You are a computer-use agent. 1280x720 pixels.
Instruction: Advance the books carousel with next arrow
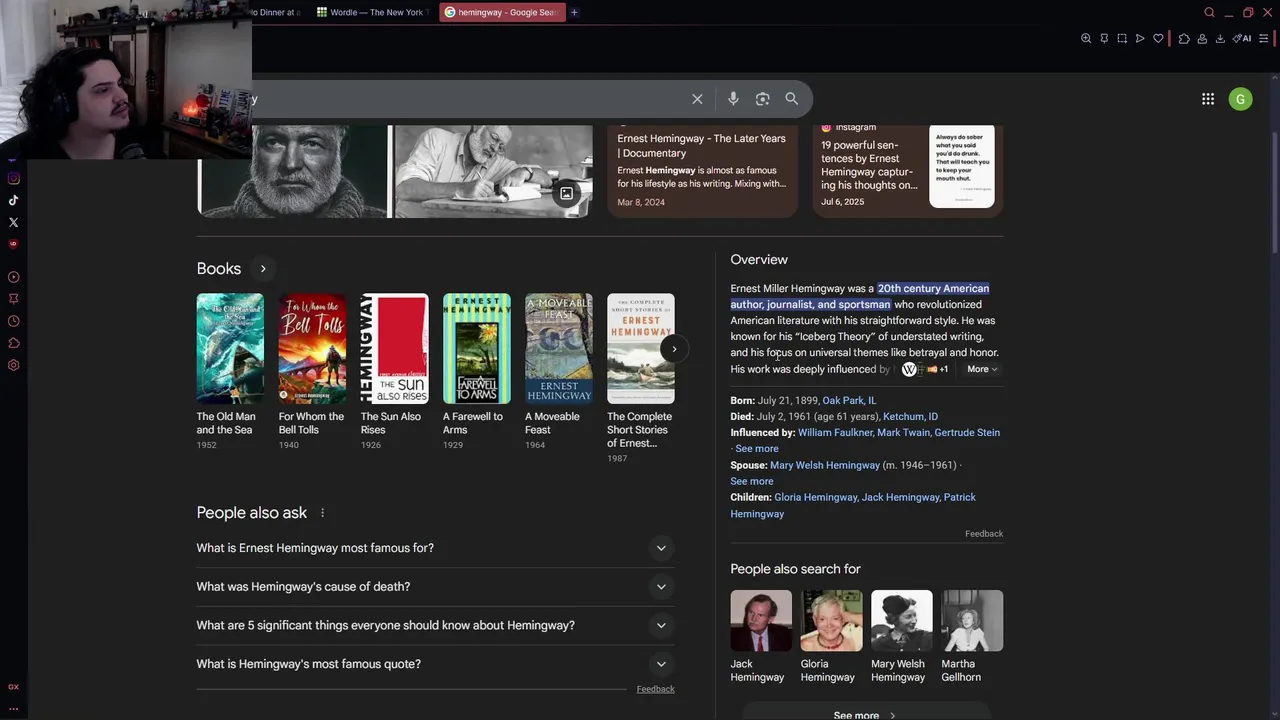coord(674,349)
